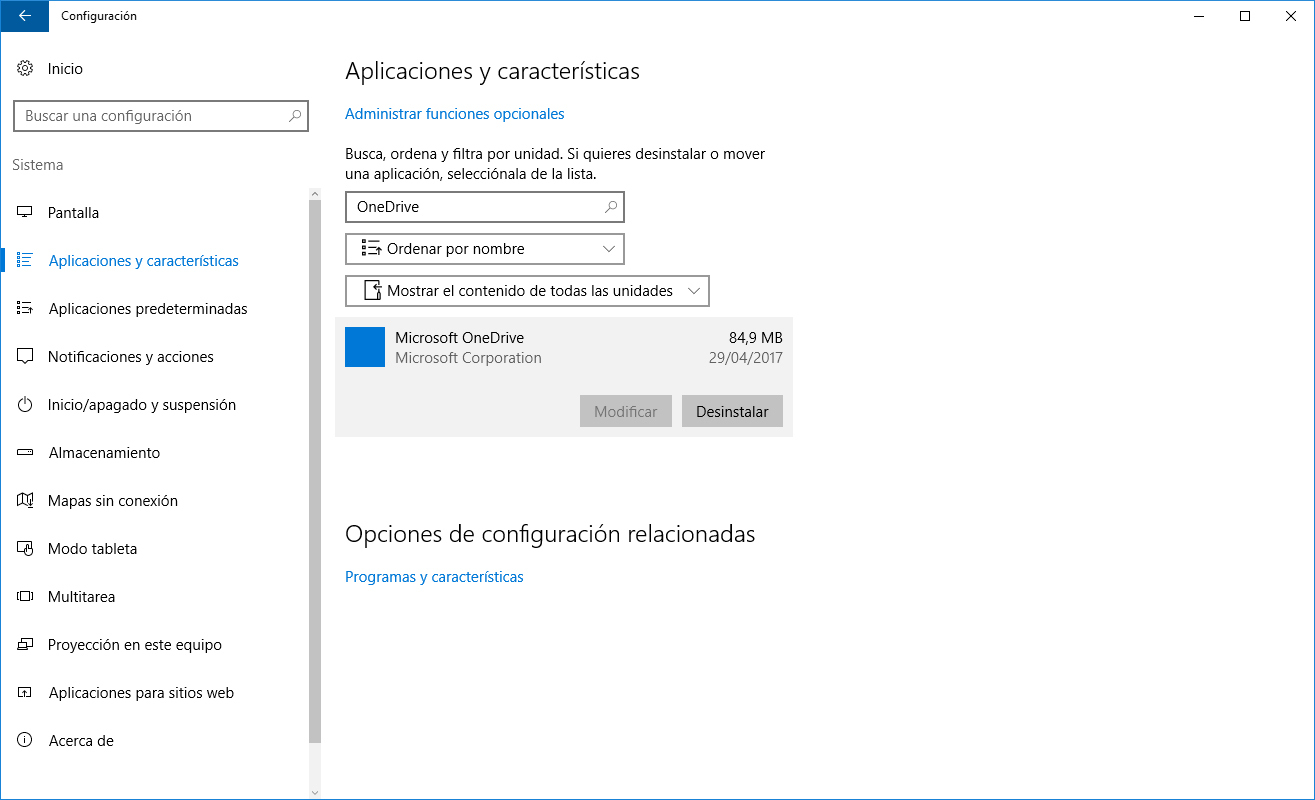1315x800 pixels.
Task: Close the Configuración window
Action: point(1291,16)
